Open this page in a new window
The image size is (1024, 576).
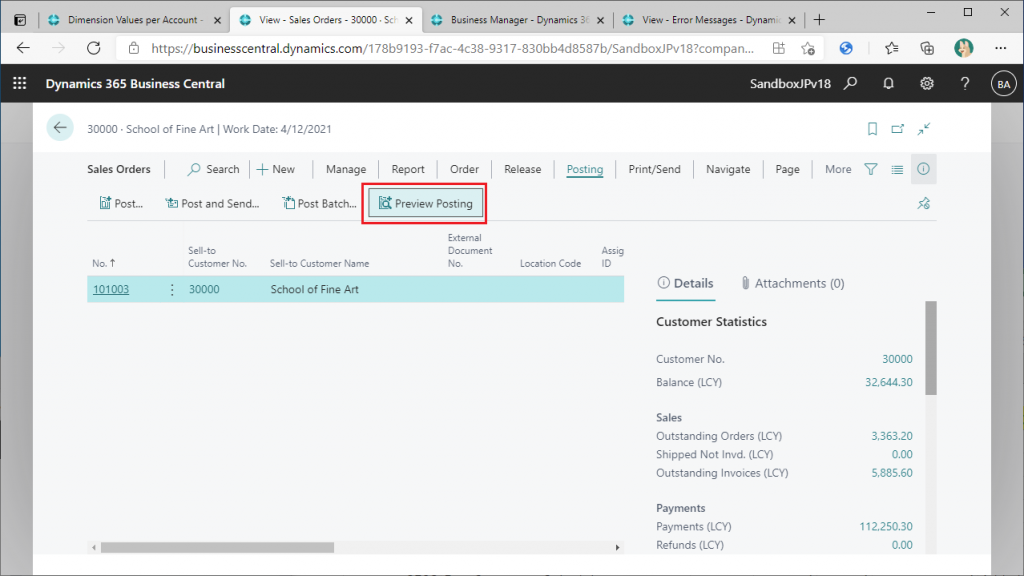tap(897, 129)
